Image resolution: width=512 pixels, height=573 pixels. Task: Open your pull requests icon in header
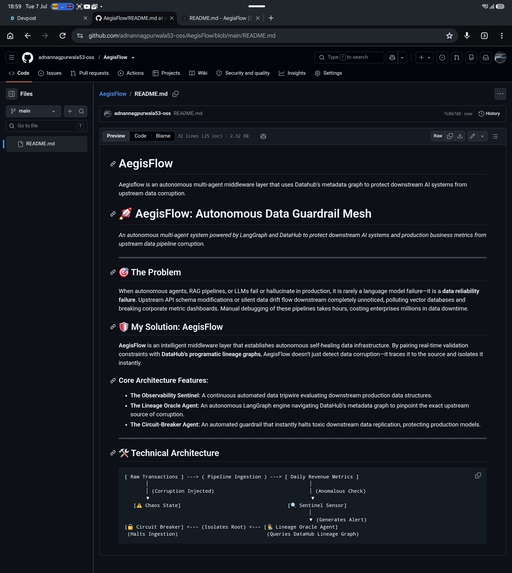tap(456, 57)
